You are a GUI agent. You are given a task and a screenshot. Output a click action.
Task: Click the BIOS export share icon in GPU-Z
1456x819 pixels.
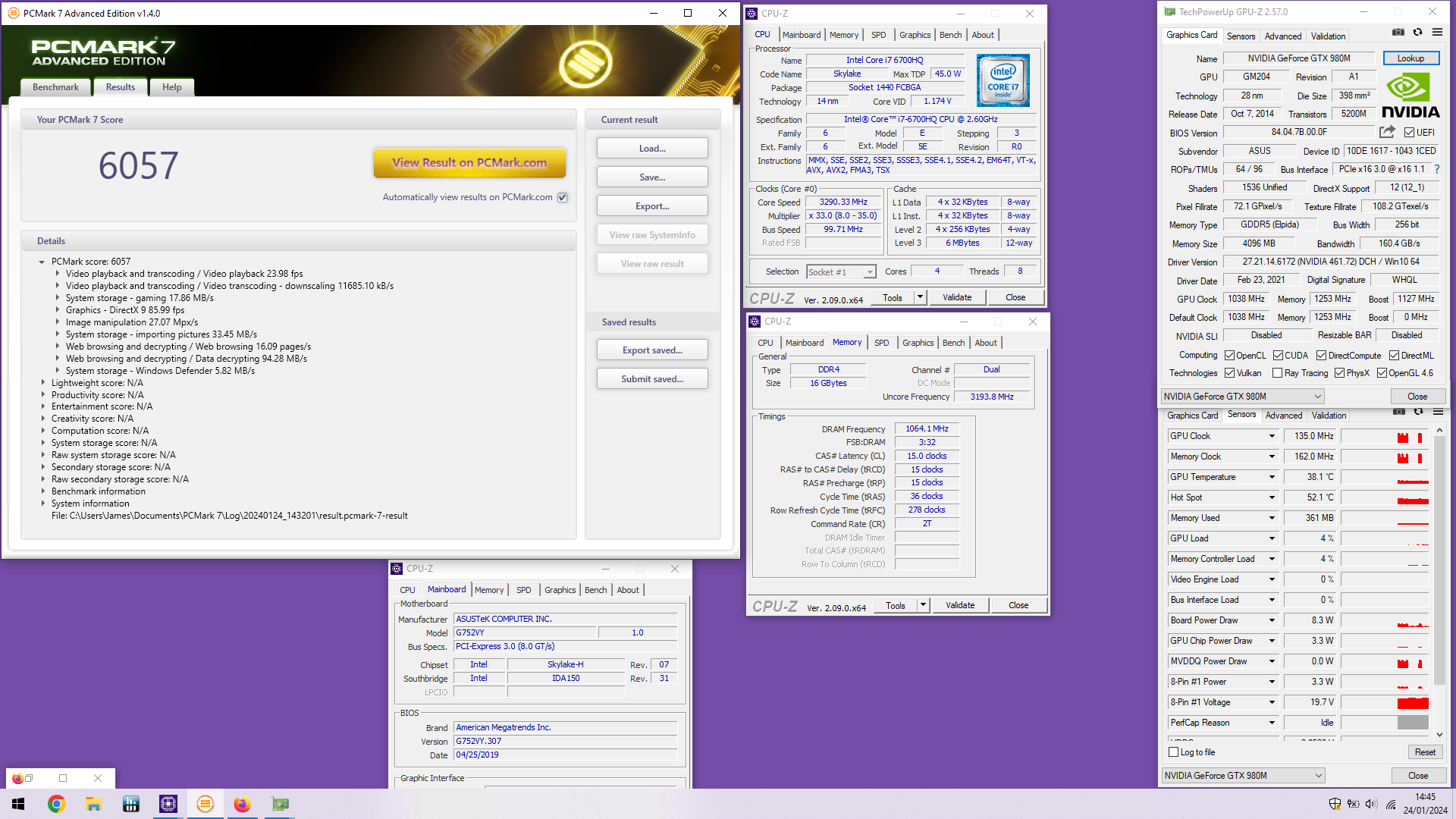click(1387, 132)
